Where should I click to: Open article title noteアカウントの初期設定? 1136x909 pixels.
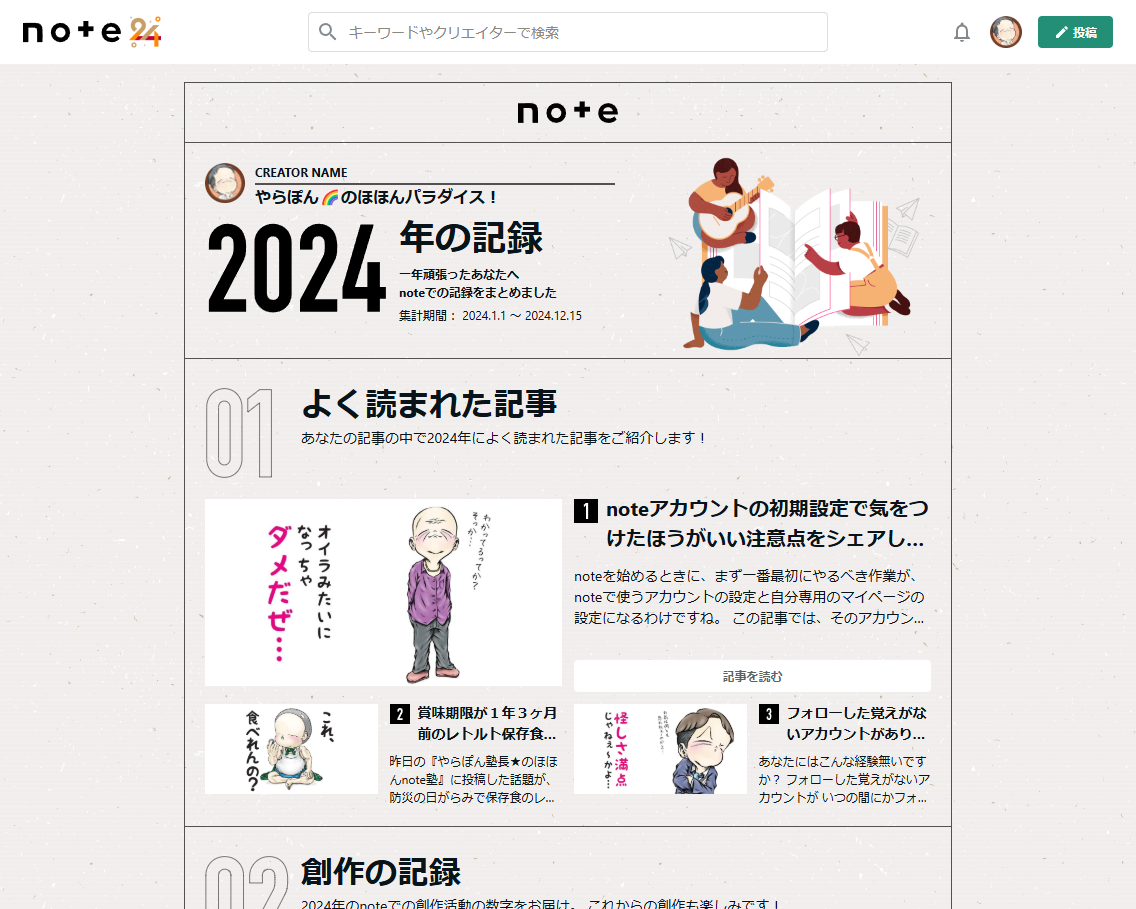[764, 523]
